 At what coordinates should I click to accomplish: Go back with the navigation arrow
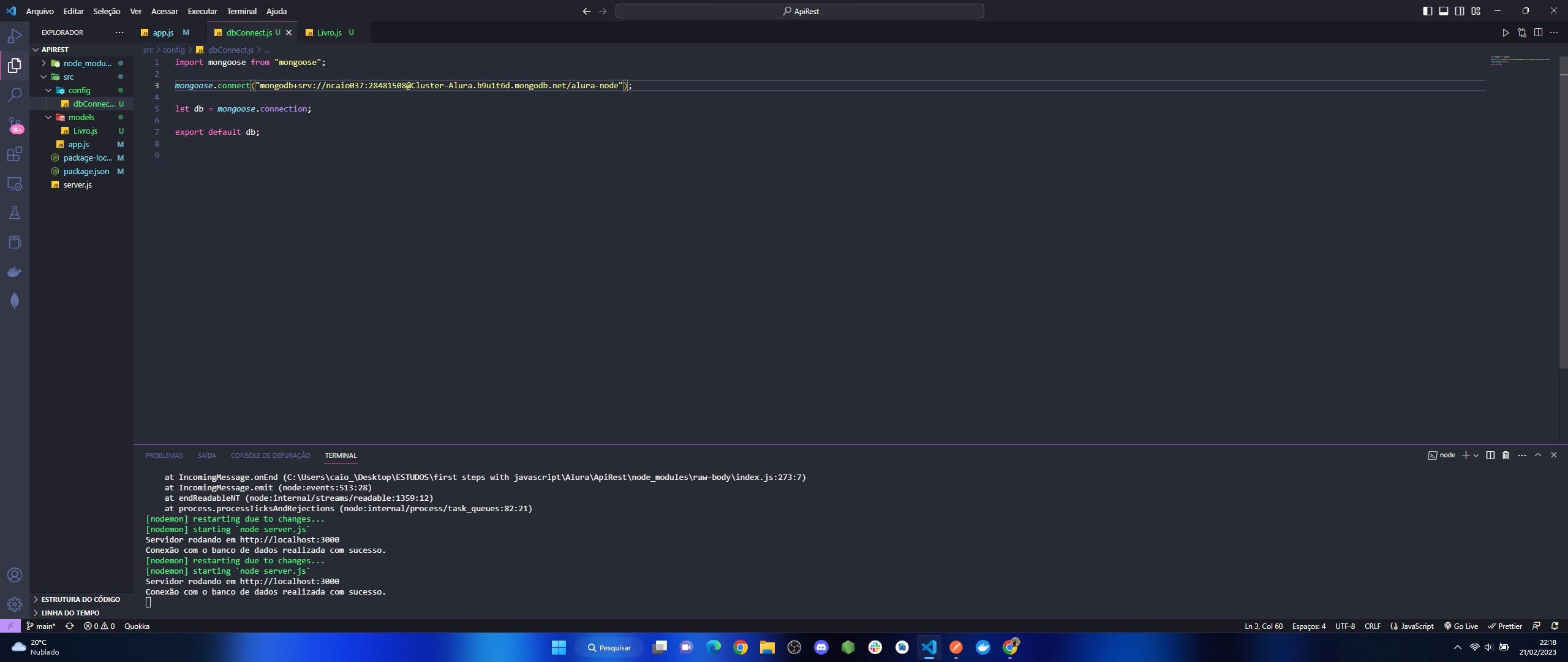(x=586, y=11)
